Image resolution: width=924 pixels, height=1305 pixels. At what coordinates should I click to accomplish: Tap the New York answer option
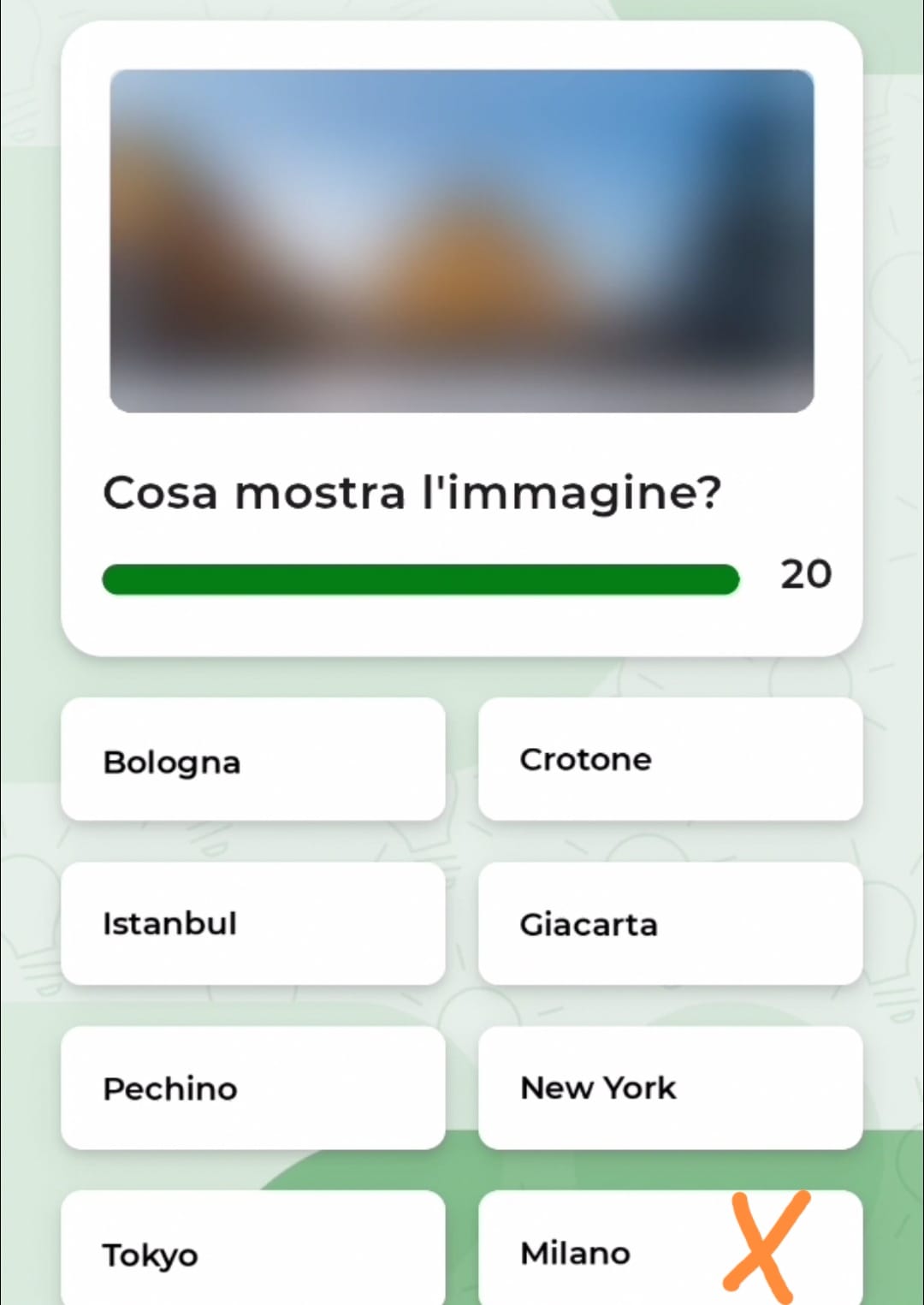[670, 1088]
